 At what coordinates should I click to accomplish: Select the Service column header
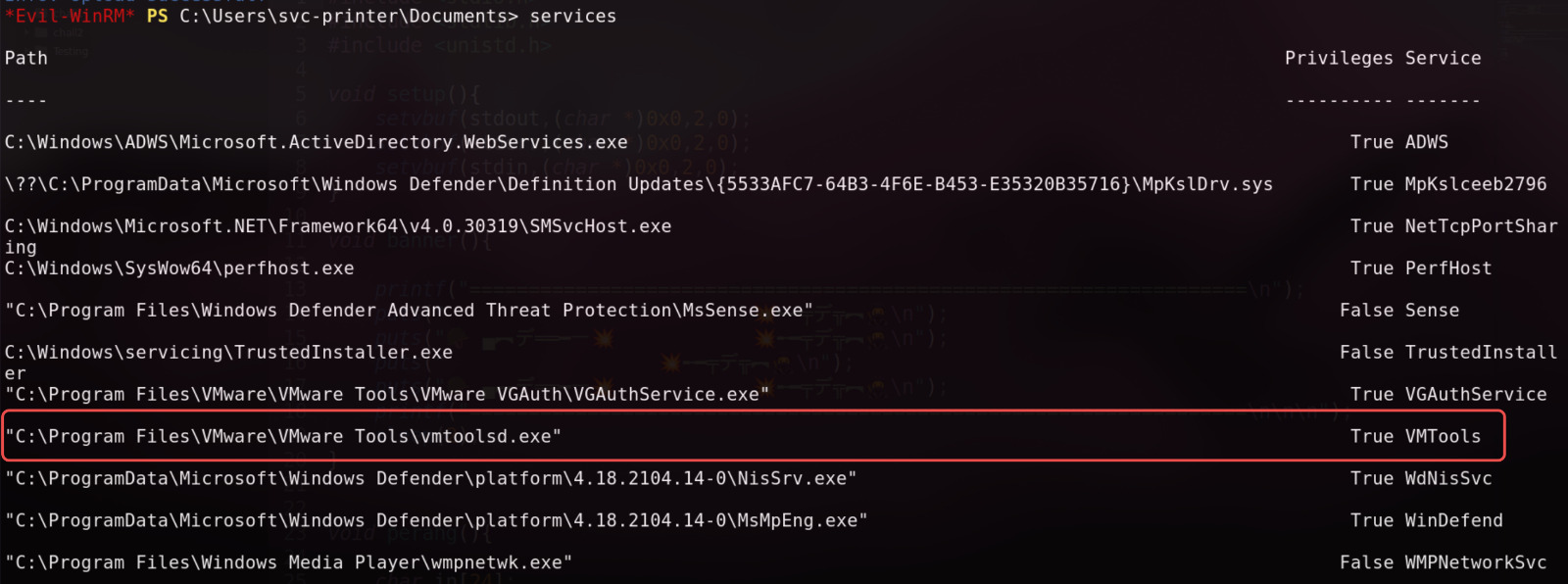1444,58
